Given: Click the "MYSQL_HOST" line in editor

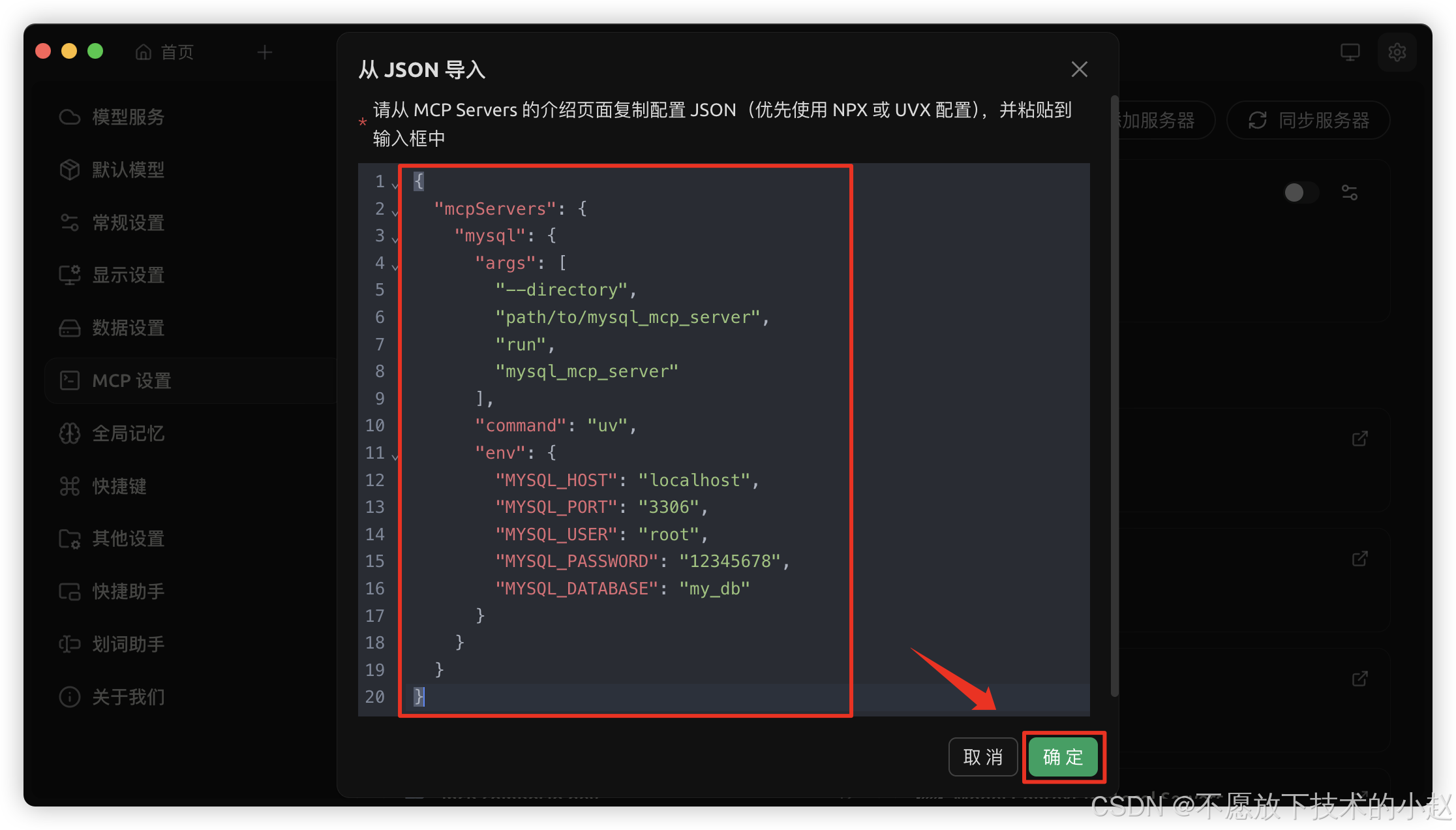Looking at the screenshot, I should pyautogui.click(x=627, y=480).
